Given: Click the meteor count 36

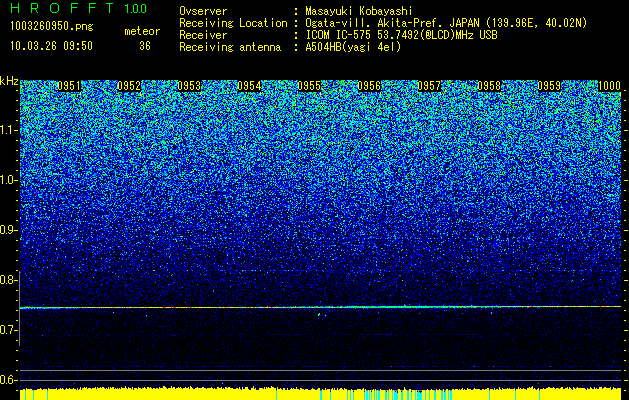Looking at the screenshot, I should coord(145,46).
